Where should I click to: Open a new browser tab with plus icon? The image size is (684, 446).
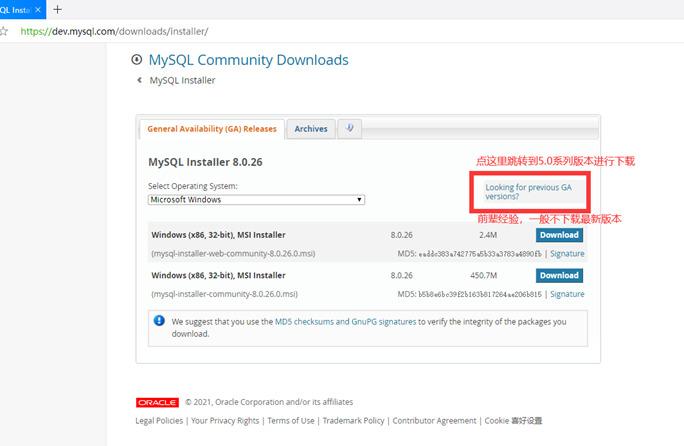tap(57, 9)
